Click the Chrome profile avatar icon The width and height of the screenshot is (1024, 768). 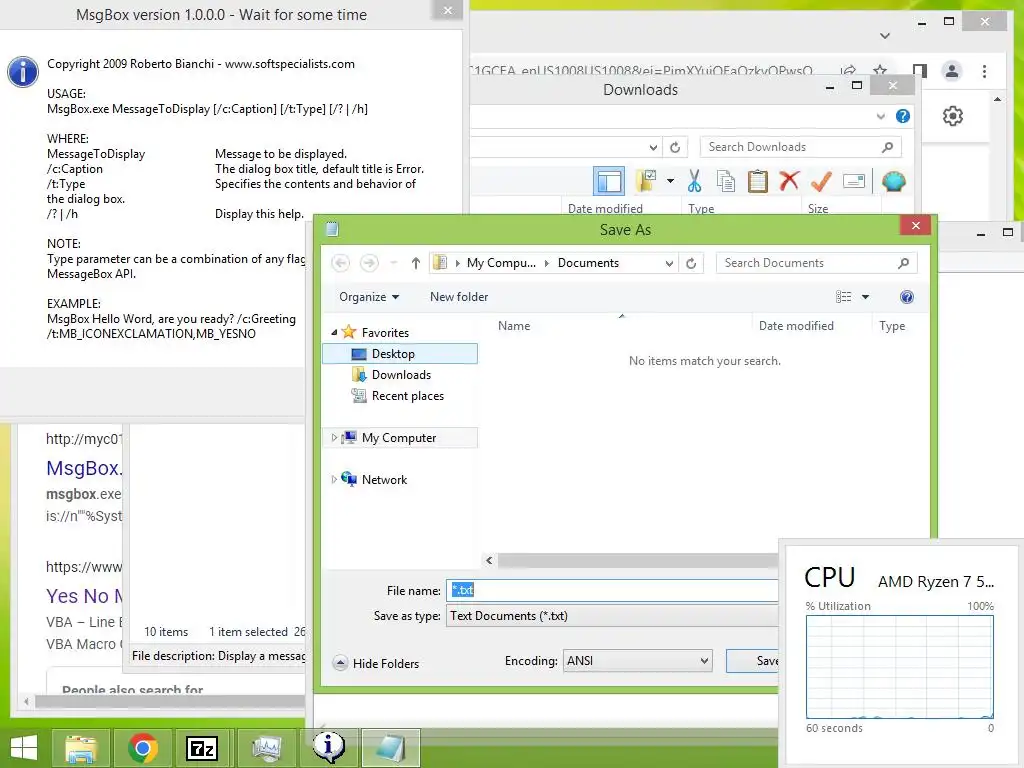click(x=952, y=71)
